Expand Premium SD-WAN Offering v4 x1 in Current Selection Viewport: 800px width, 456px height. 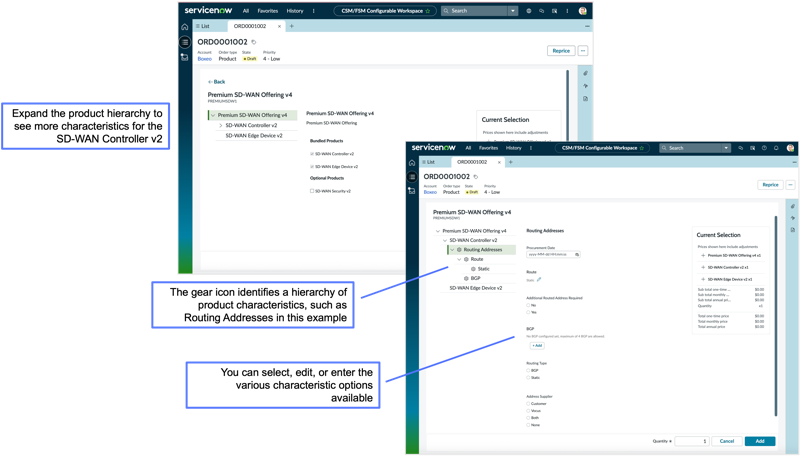tap(703, 256)
